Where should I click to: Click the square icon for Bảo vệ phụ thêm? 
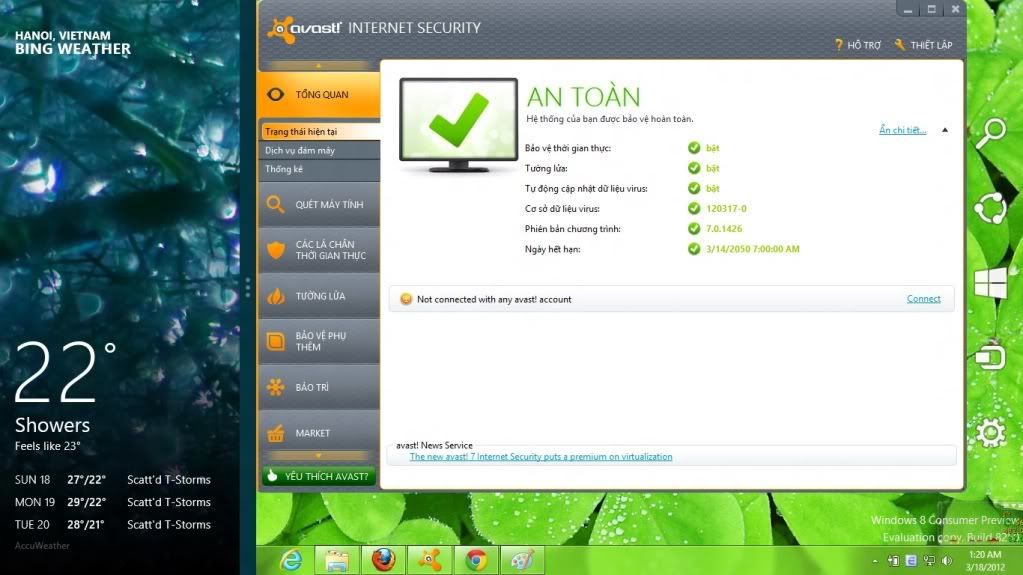[275, 341]
